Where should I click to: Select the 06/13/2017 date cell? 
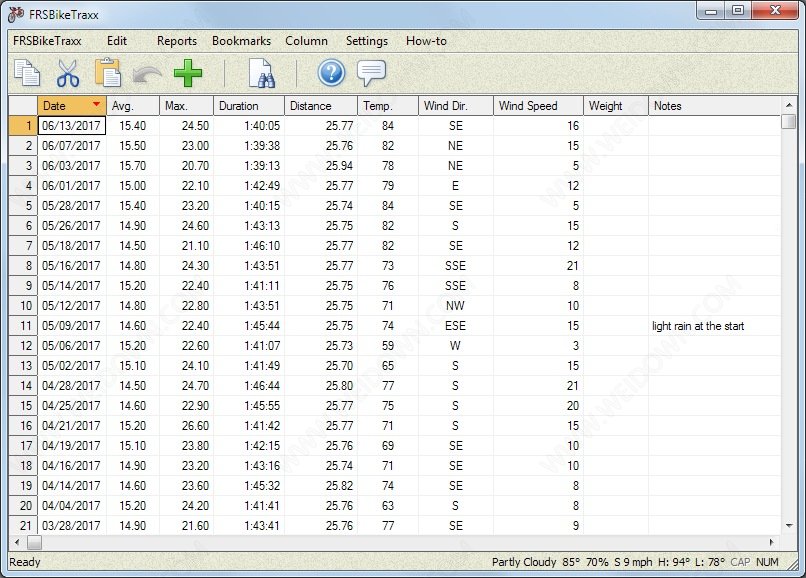pyautogui.click(x=71, y=126)
